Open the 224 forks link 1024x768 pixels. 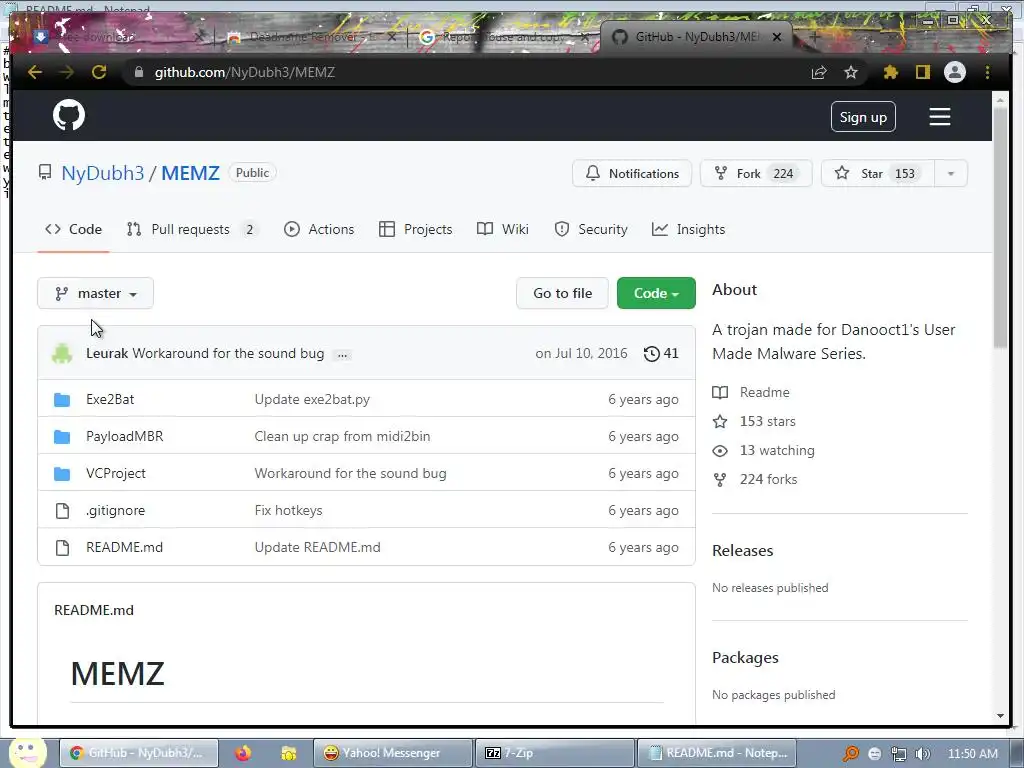click(x=755, y=479)
